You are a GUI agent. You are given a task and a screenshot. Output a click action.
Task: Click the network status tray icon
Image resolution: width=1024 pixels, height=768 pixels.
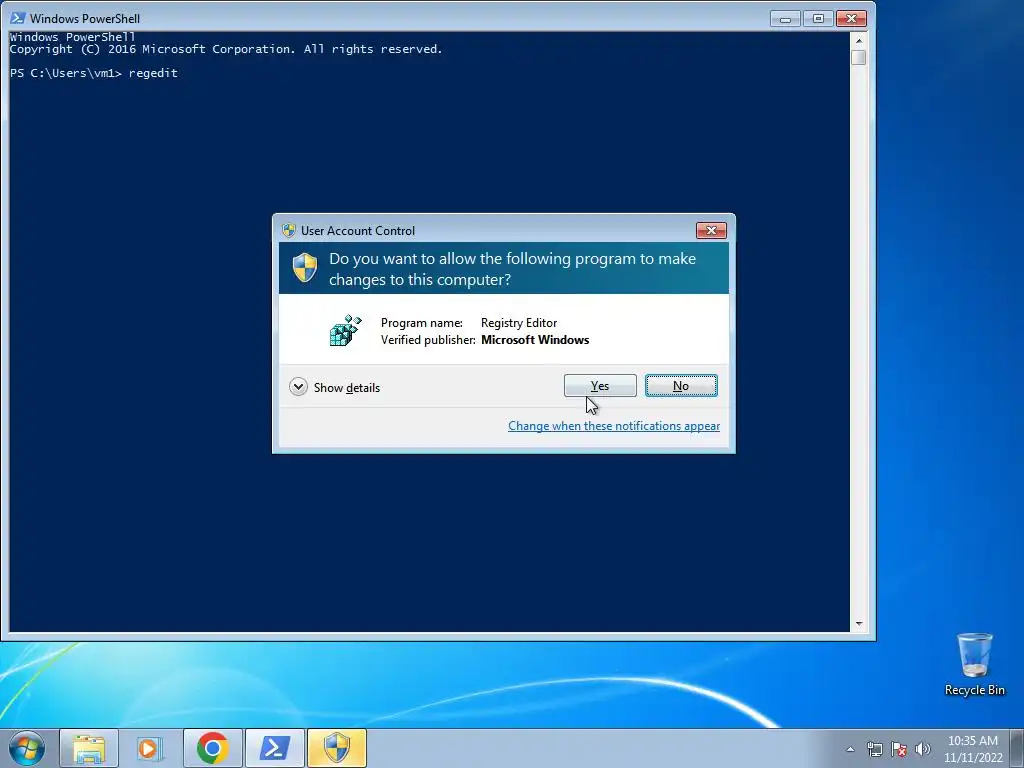click(x=874, y=749)
